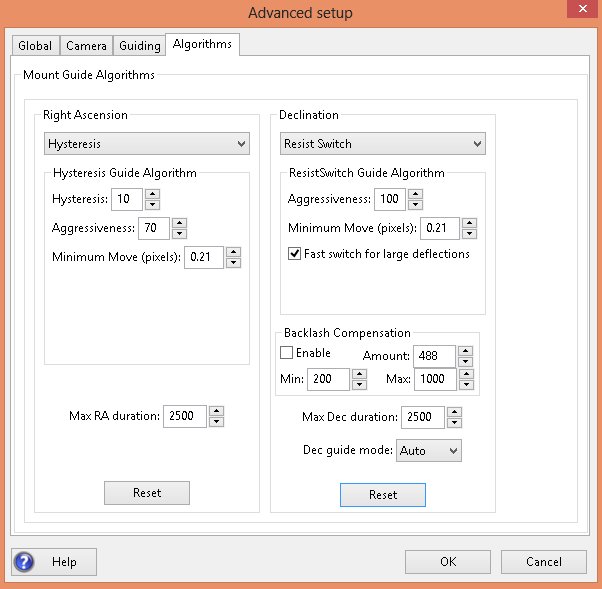Increase RA Aggressiveness with up arrow

tap(179, 223)
